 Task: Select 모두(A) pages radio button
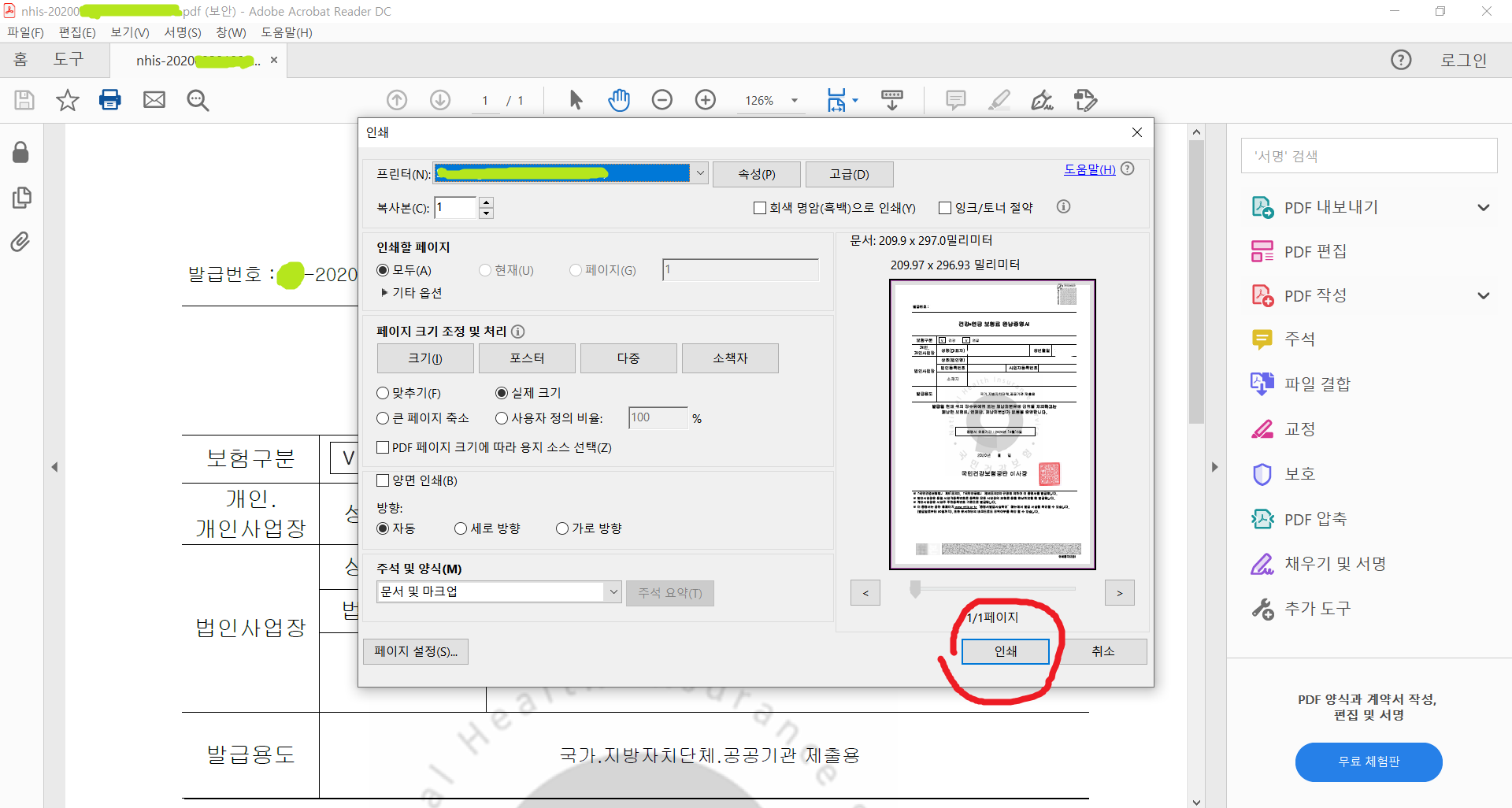[383, 270]
